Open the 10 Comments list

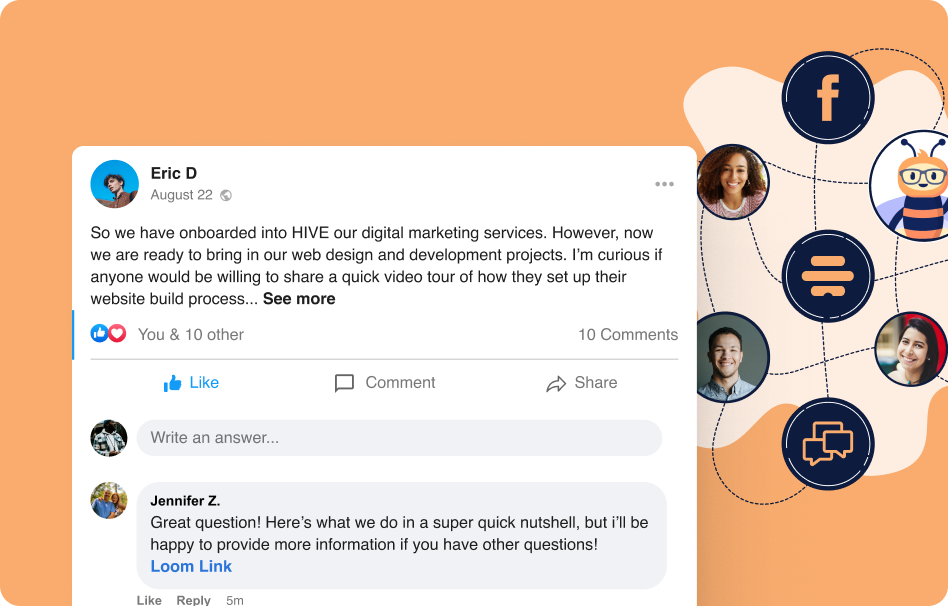coord(628,334)
